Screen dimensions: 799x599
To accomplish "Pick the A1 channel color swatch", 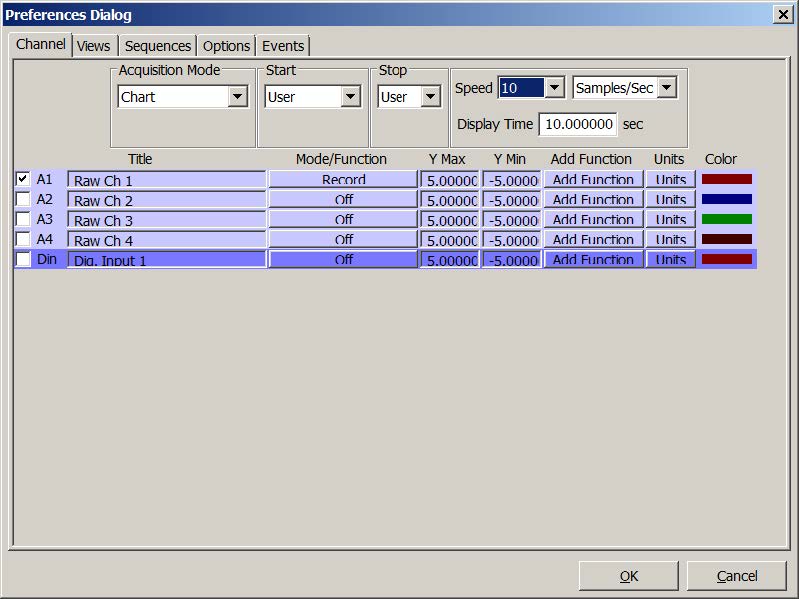I will 727,179.
